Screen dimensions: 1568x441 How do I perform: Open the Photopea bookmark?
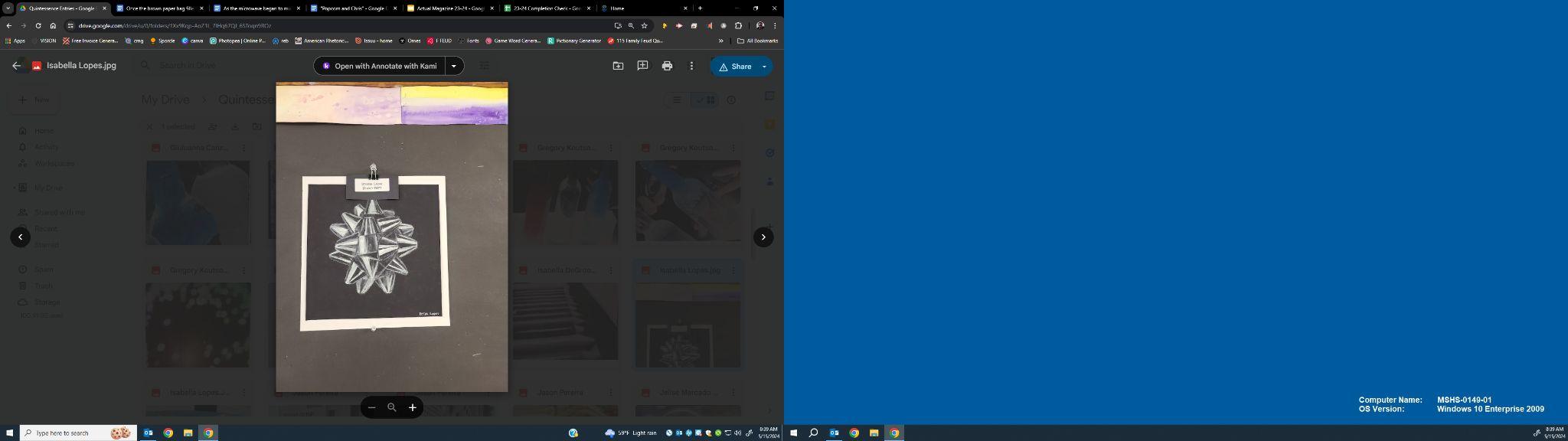pos(238,41)
